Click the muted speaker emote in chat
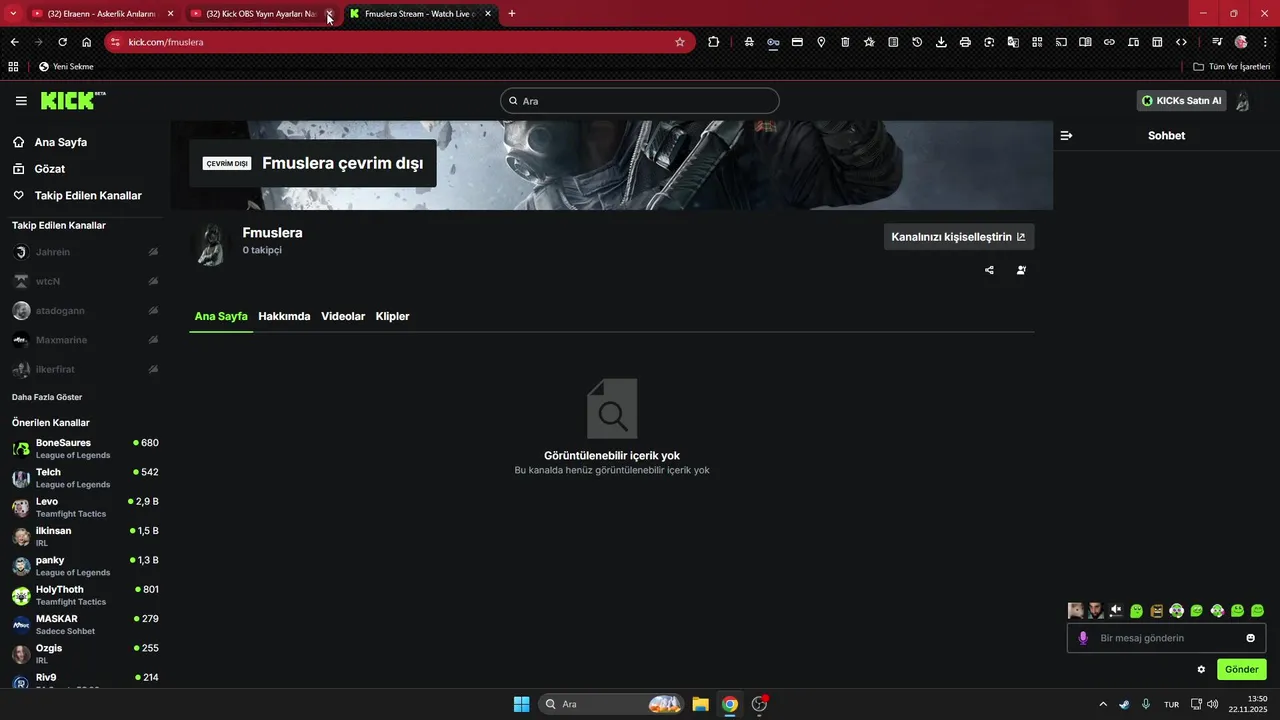 click(x=1116, y=610)
